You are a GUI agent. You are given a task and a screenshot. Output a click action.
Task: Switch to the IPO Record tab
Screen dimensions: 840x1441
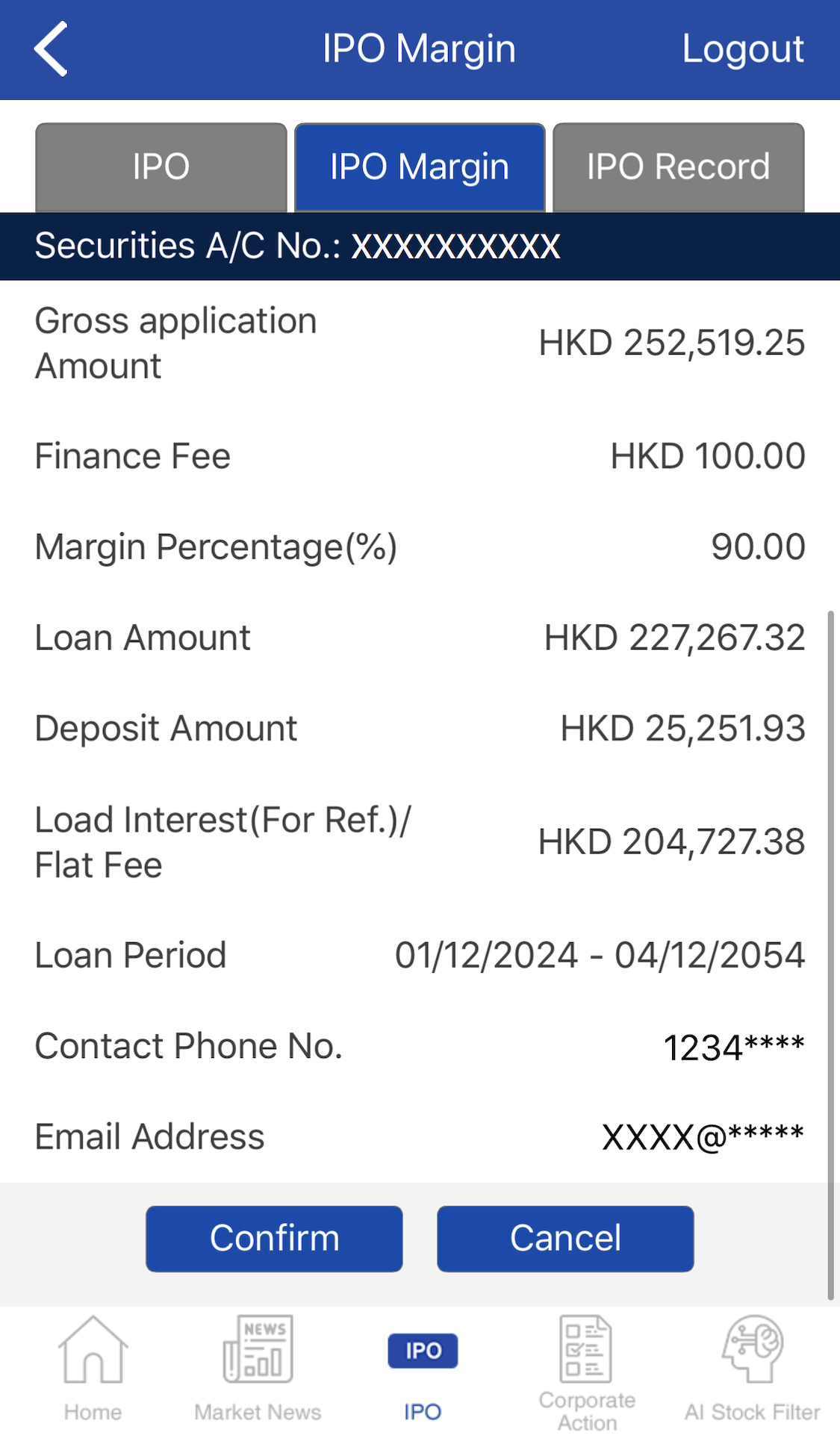point(678,167)
